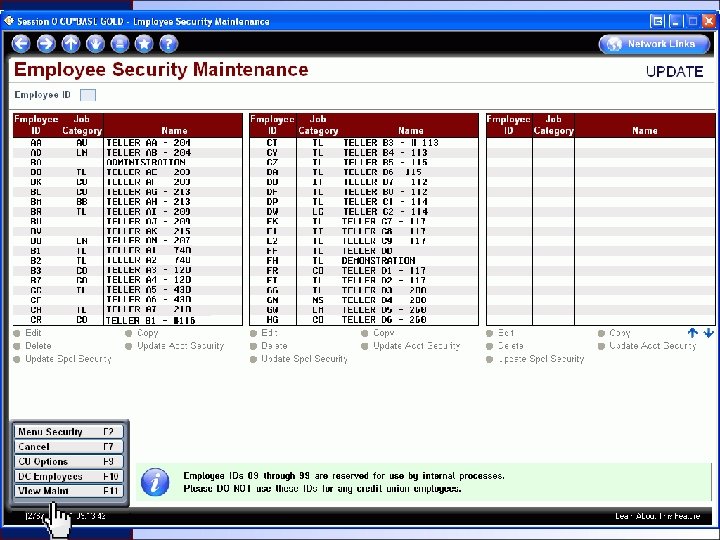
Task: Open help with the question mark icon
Action: pyautogui.click(x=169, y=44)
